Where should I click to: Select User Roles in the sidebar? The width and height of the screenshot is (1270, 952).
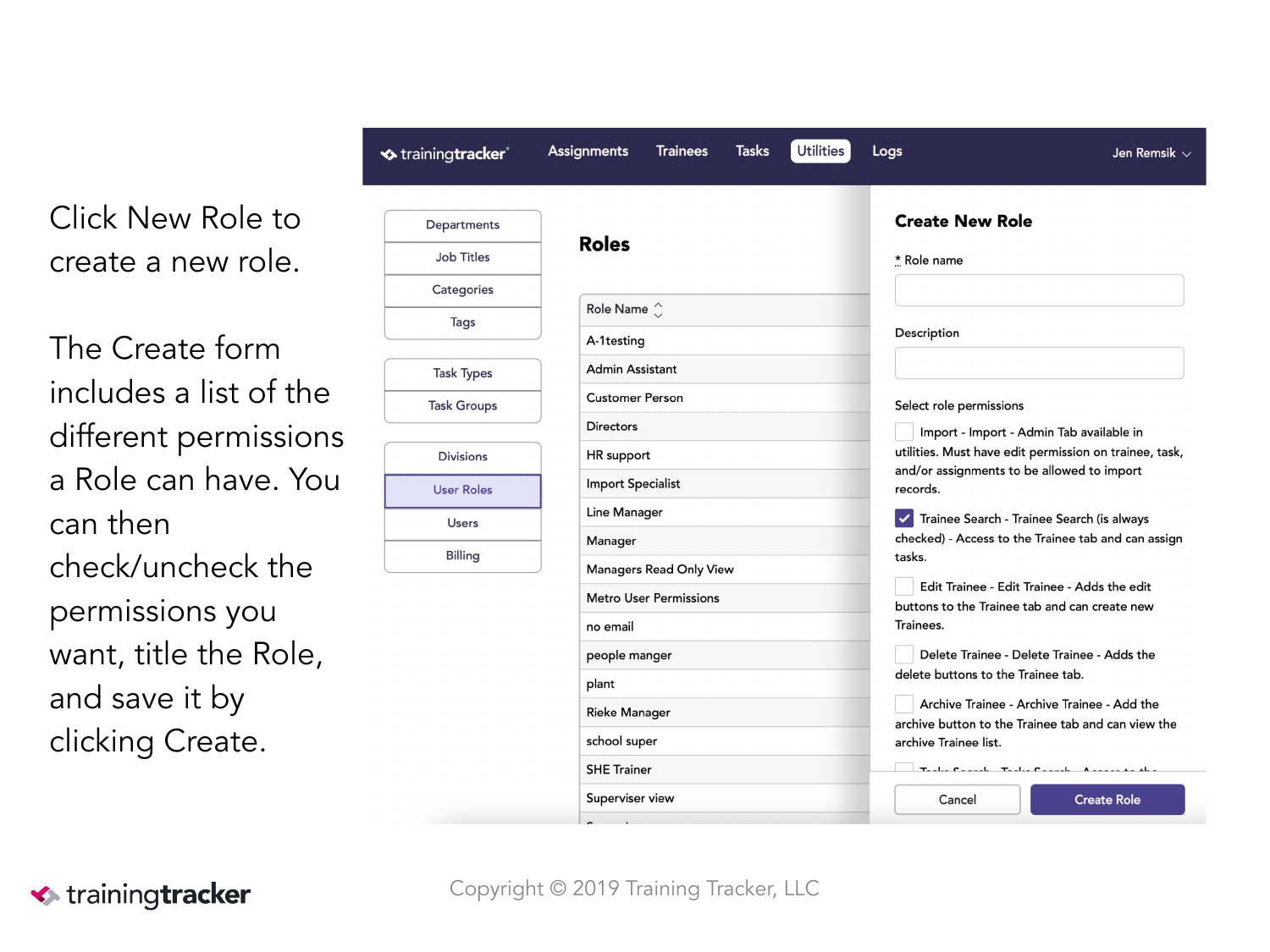coord(462,490)
